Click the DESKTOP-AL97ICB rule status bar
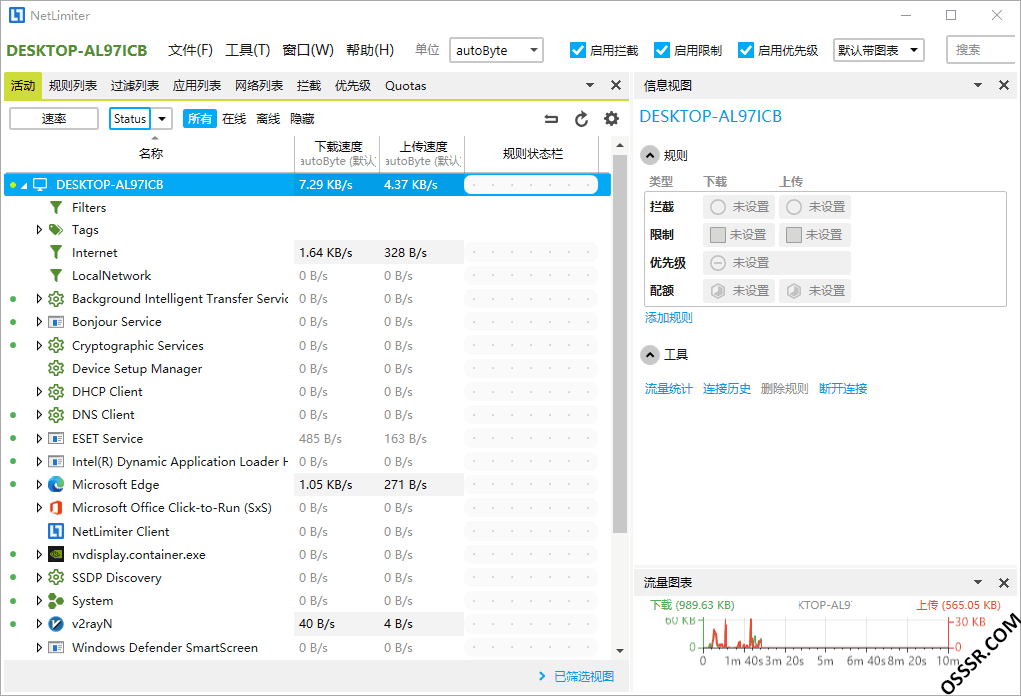Viewport: 1021px width, 696px height. tap(531, 185)
